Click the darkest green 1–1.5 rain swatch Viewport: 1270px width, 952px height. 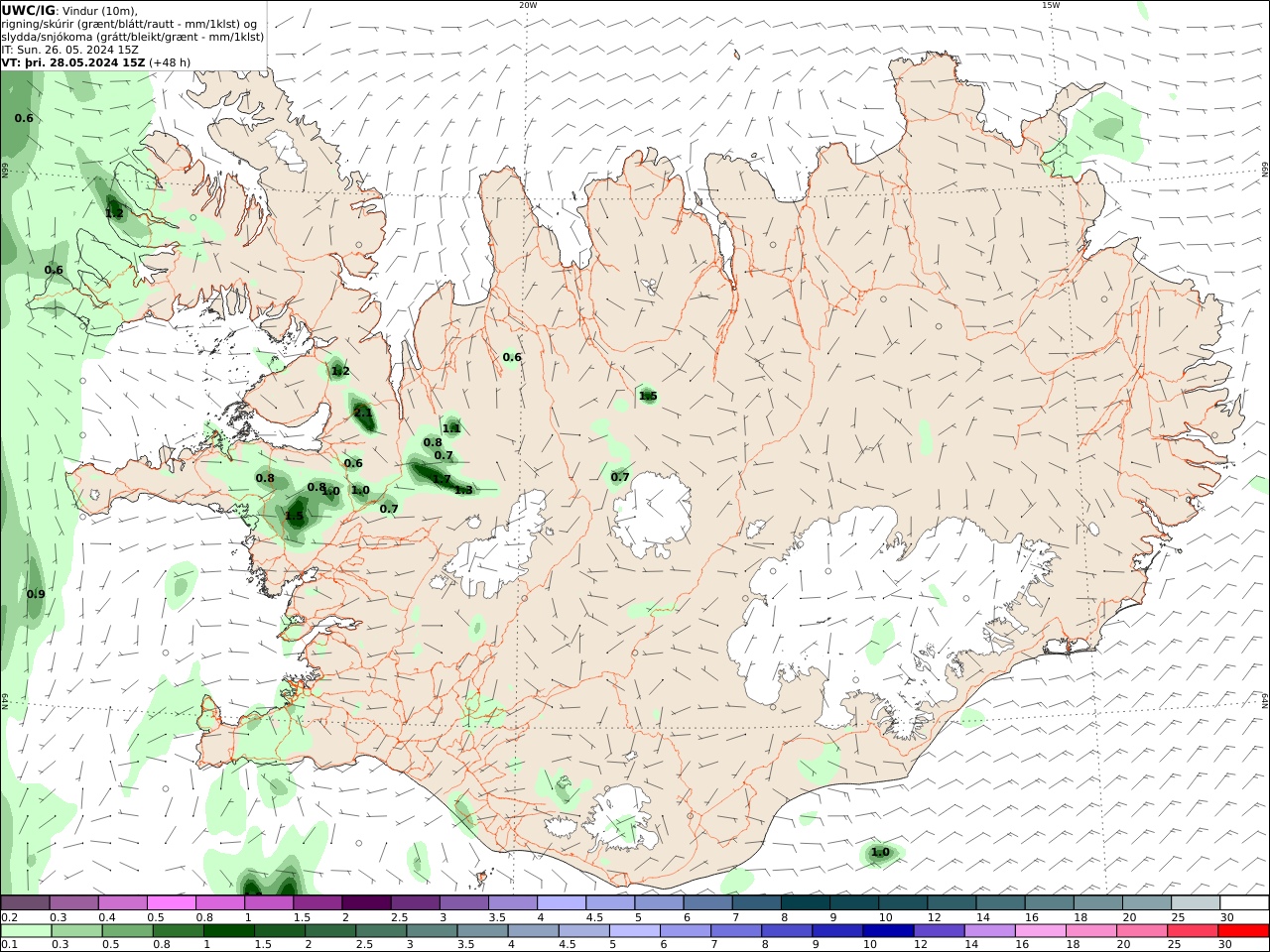pyautogui.click(x=228, y=931)
